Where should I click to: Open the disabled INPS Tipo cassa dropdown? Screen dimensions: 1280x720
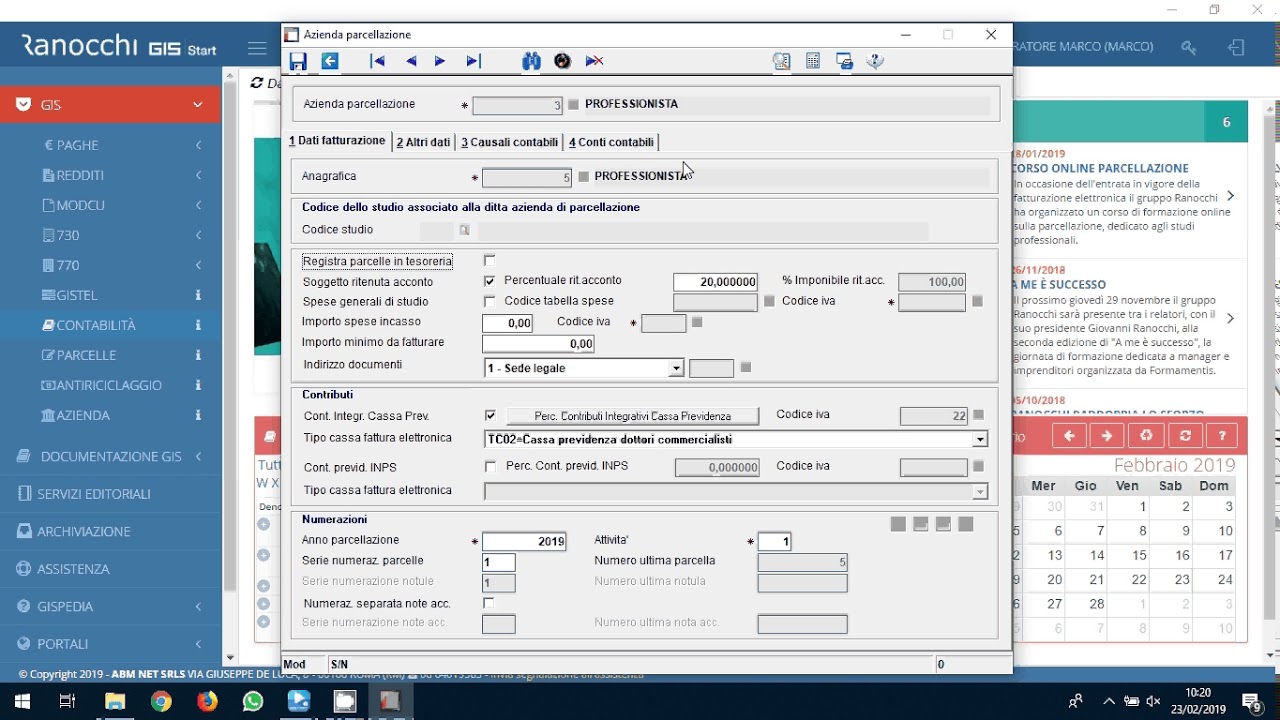pyautogui.click(x=980, y=491)
